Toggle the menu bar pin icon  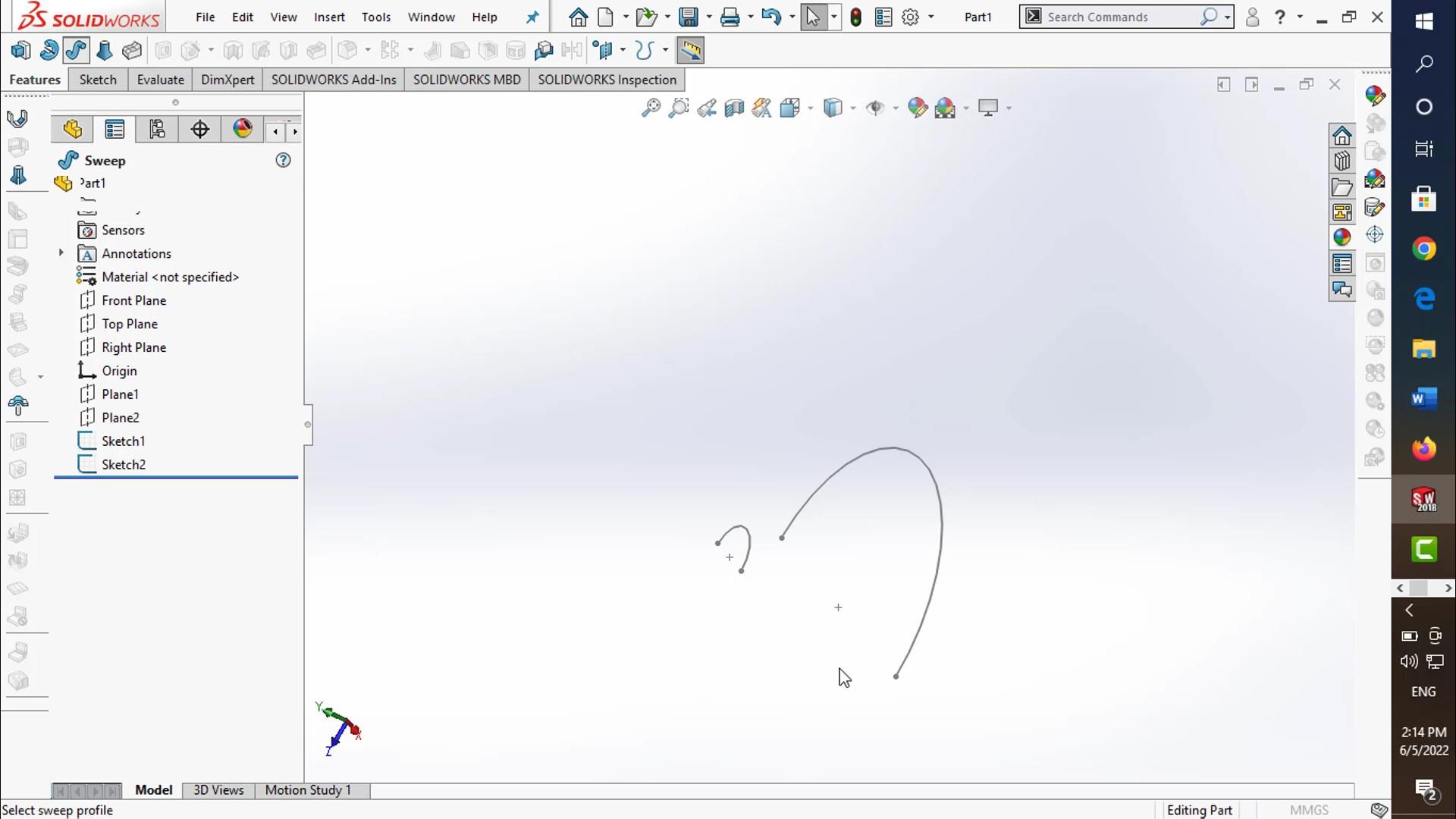[x=532, y=17]
